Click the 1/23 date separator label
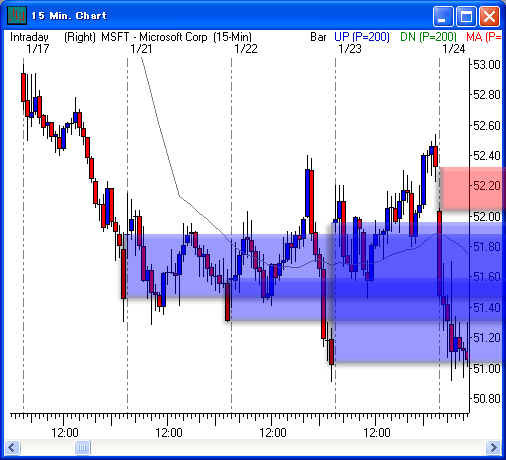Screen dimensions: 506x460 click(x=350, y=49)
